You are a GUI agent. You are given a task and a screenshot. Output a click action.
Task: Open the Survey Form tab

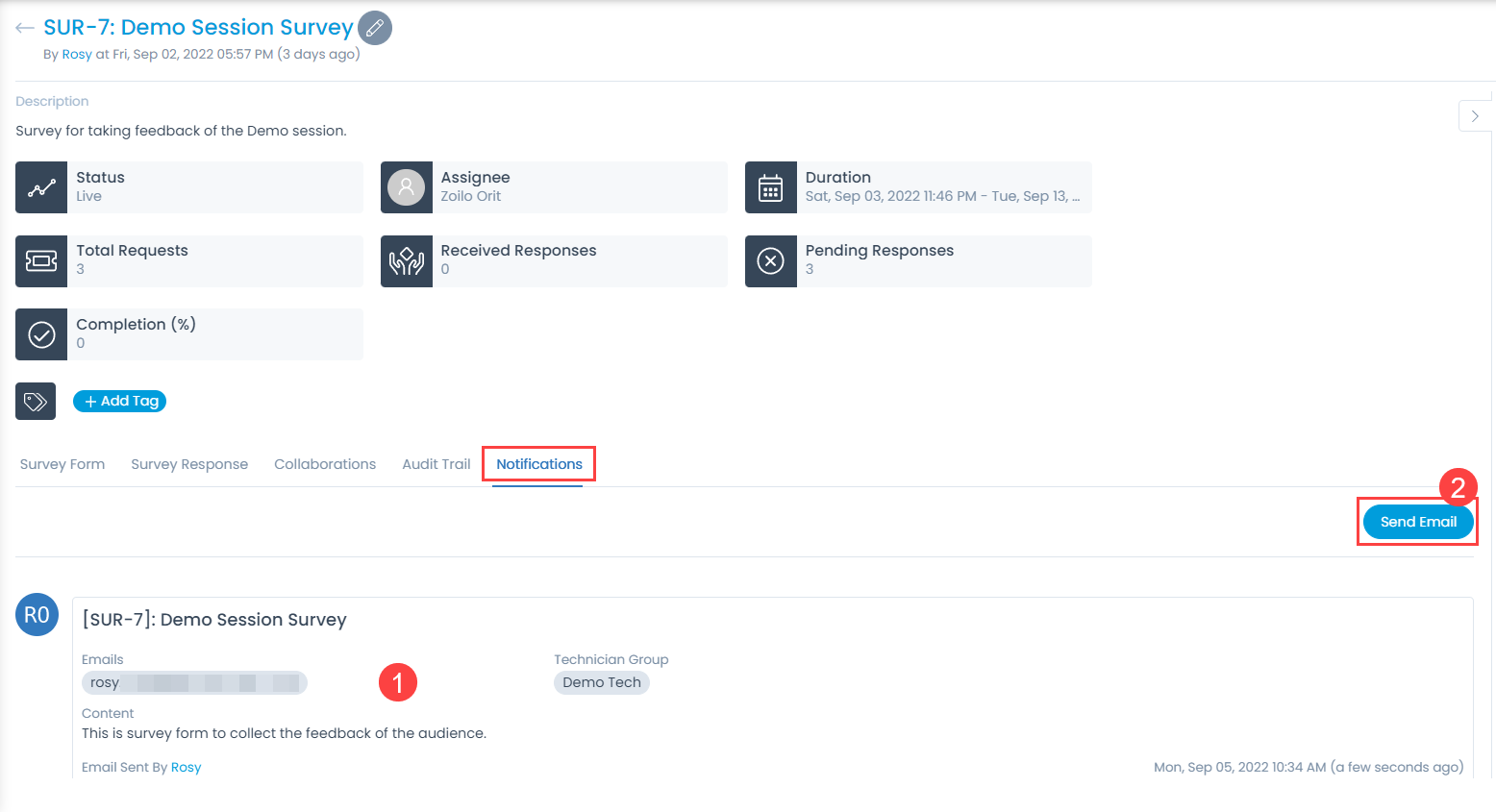pyautogui.click(x=62, y=464)
